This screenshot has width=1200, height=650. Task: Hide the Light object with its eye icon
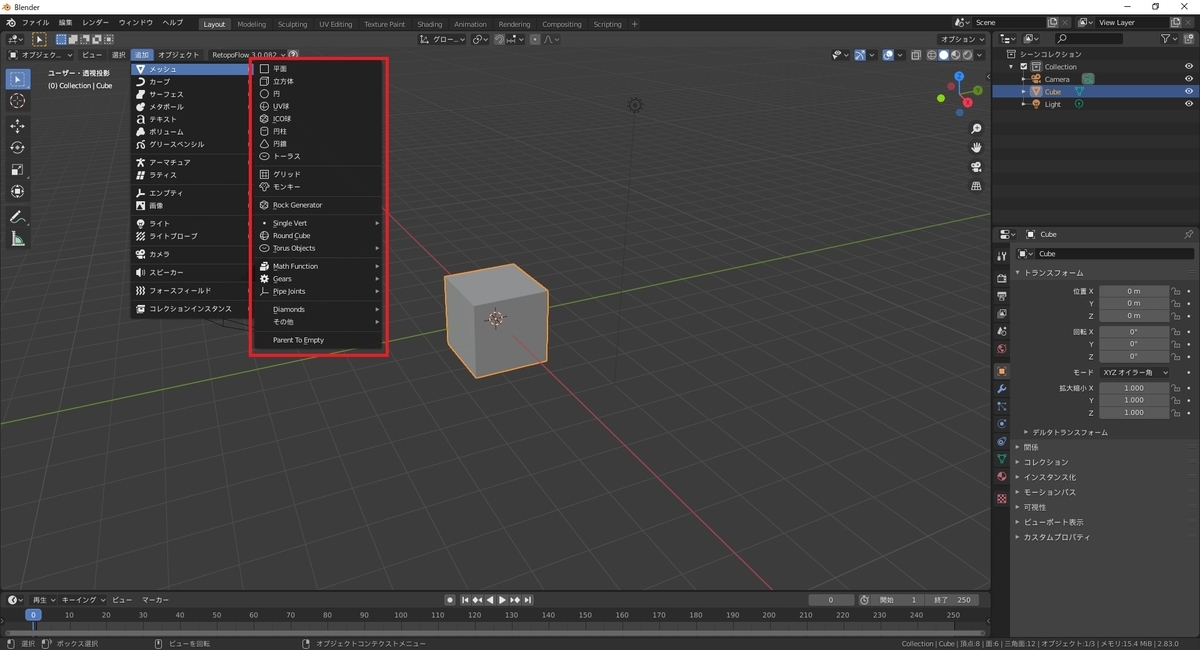pos(1189,104)
